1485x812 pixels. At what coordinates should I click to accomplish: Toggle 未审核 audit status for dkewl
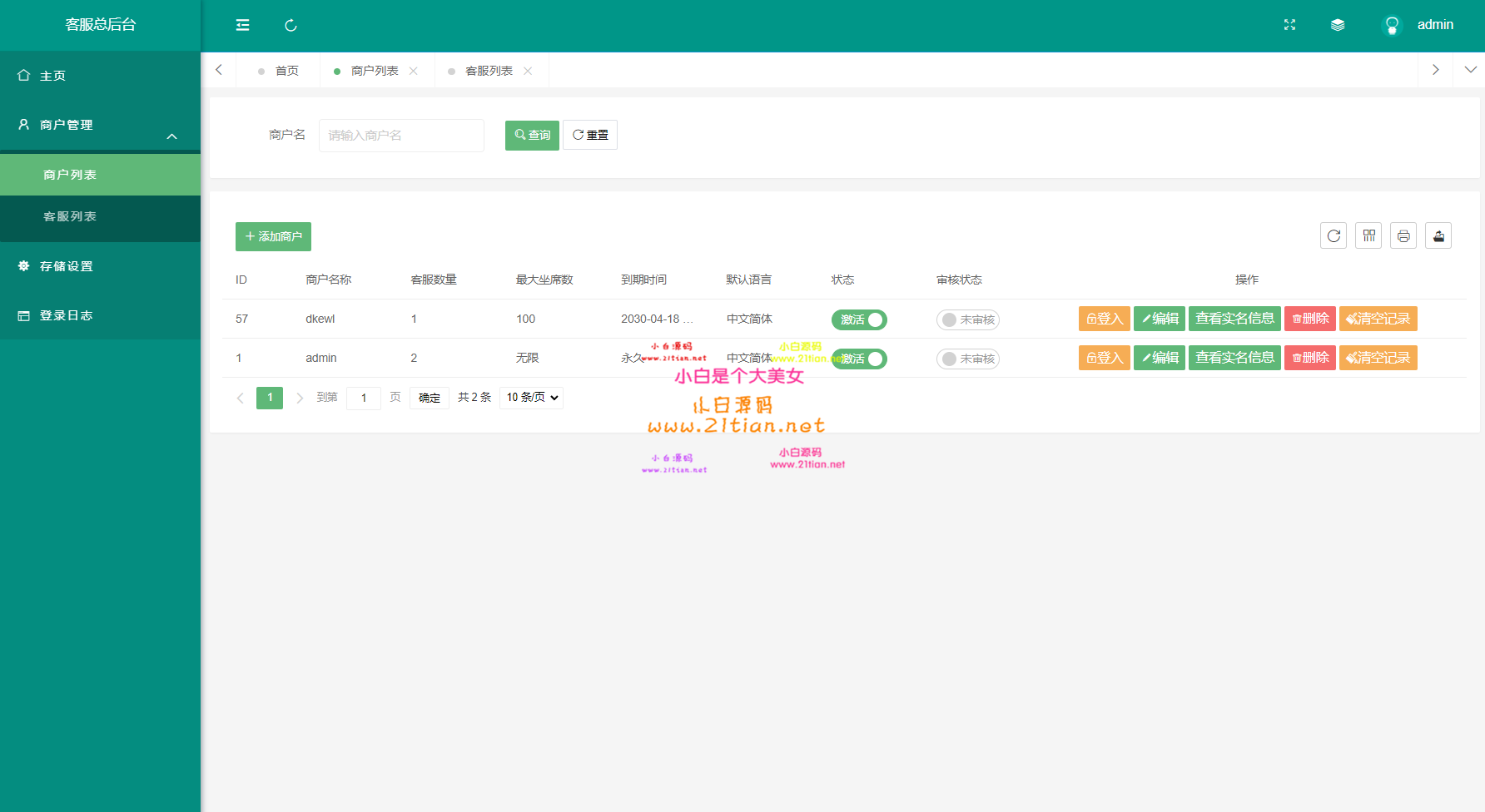click(x=967, y=319)
